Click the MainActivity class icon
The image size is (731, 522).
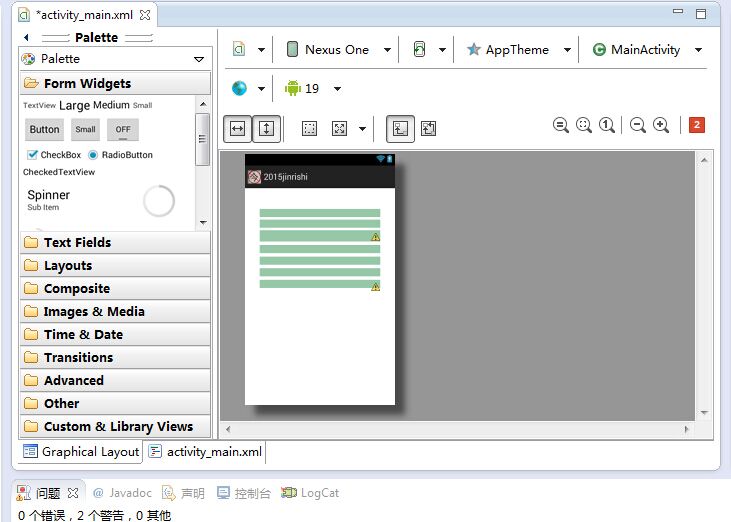tap(599, 49)
